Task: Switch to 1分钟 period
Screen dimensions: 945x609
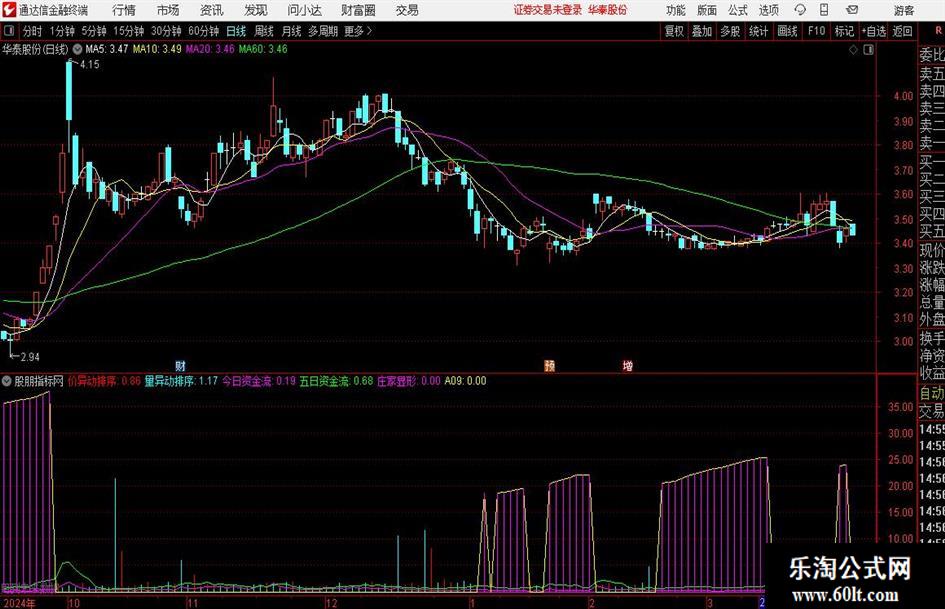Action: tap(62, 31)
